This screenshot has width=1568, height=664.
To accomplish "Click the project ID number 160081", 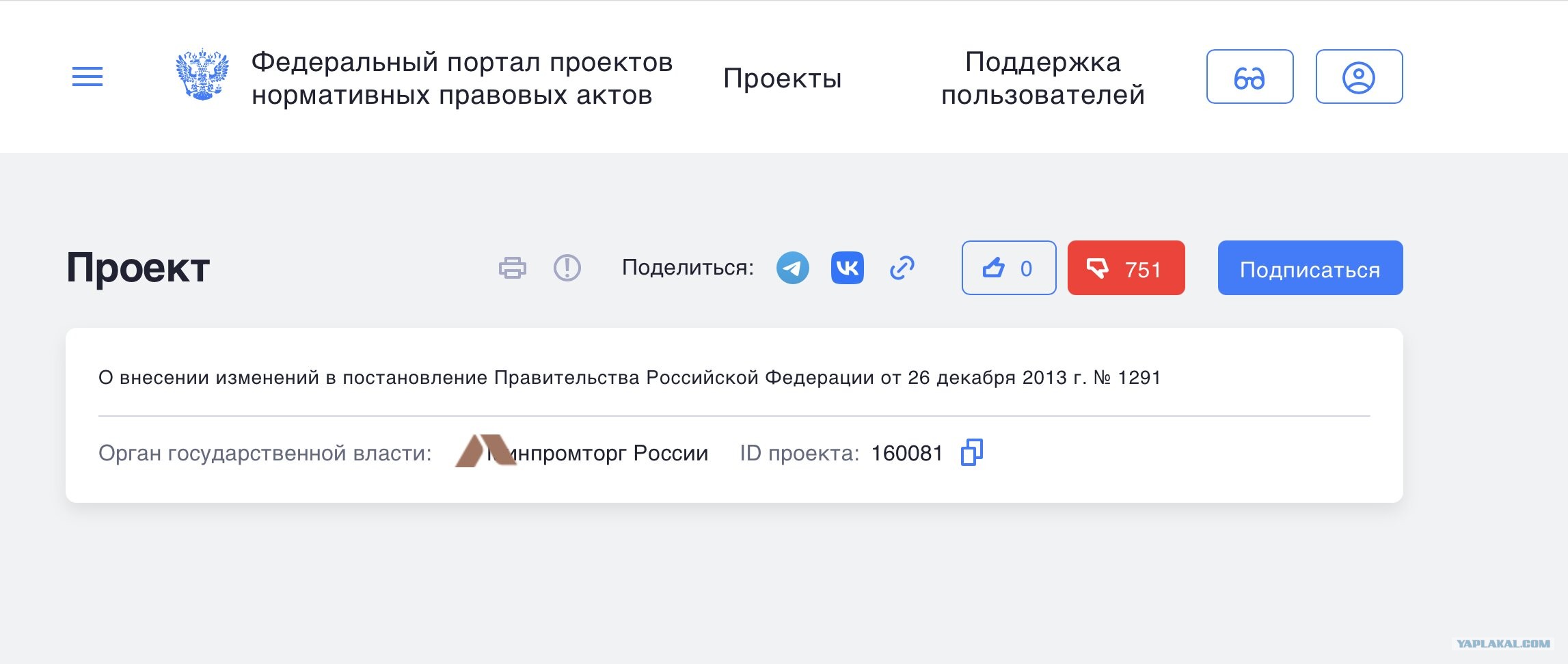I will (x=907, y=453).
